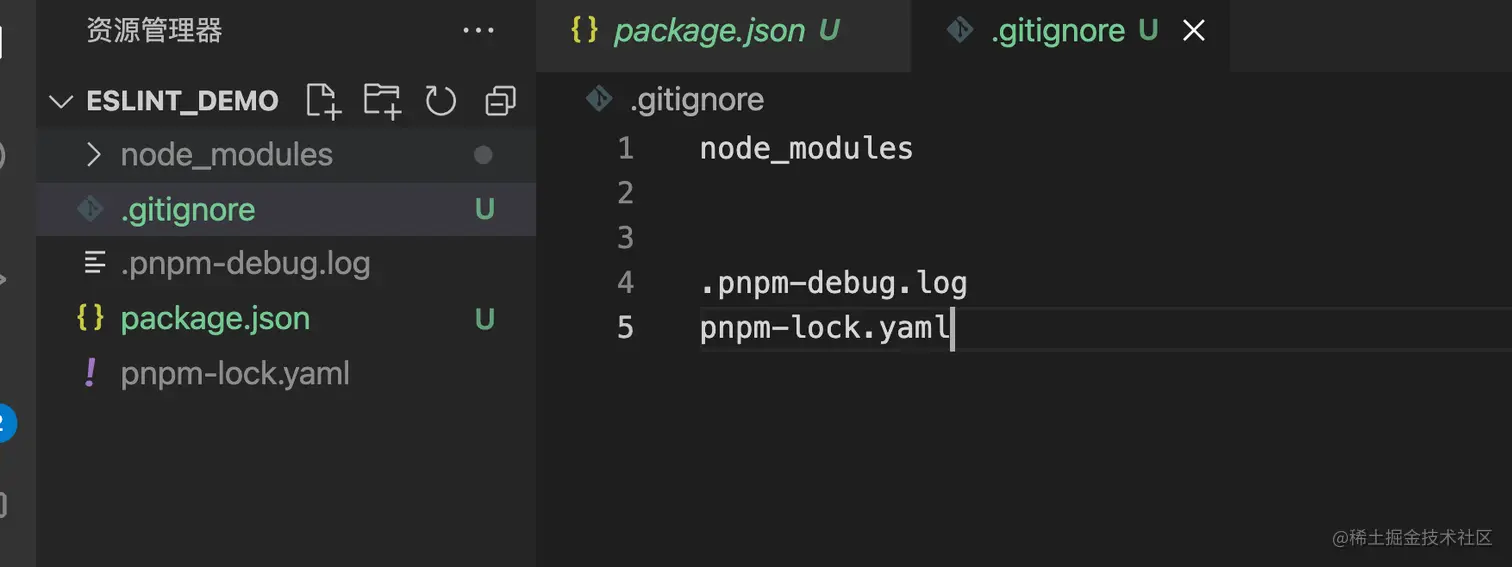
Task: Click the New File icon in explorer header
Action: (323, 101)
